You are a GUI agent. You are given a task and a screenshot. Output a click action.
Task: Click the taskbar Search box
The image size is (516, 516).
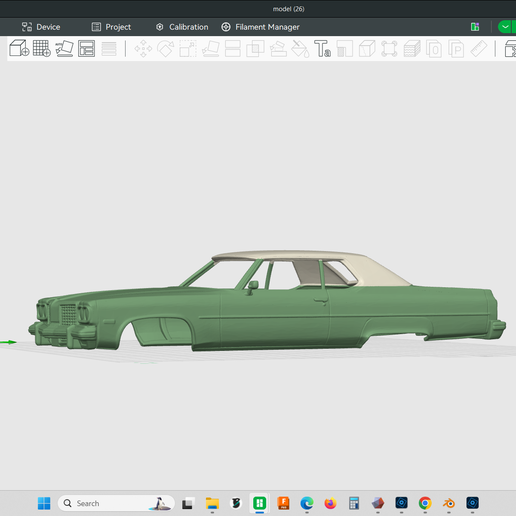click(116, 503)
